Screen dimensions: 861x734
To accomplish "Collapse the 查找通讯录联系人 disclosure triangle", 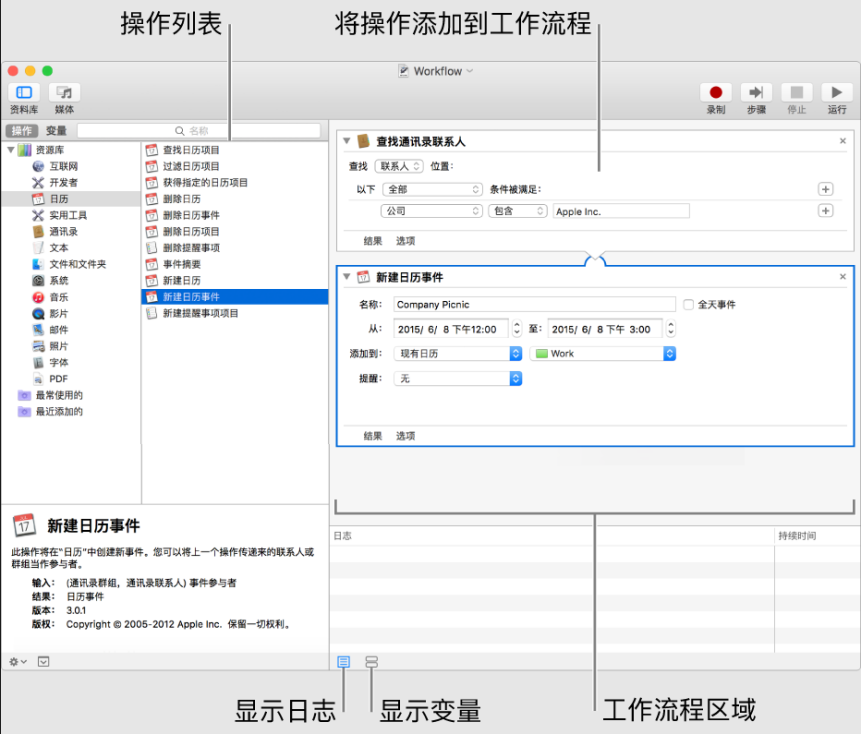I will point(345,139).
